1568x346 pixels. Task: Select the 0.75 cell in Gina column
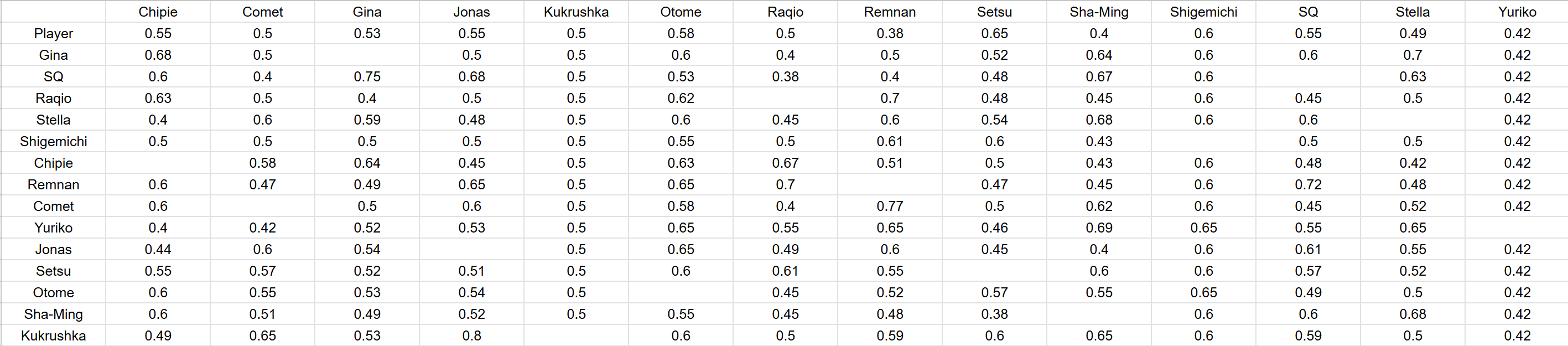tap(367, 77)
